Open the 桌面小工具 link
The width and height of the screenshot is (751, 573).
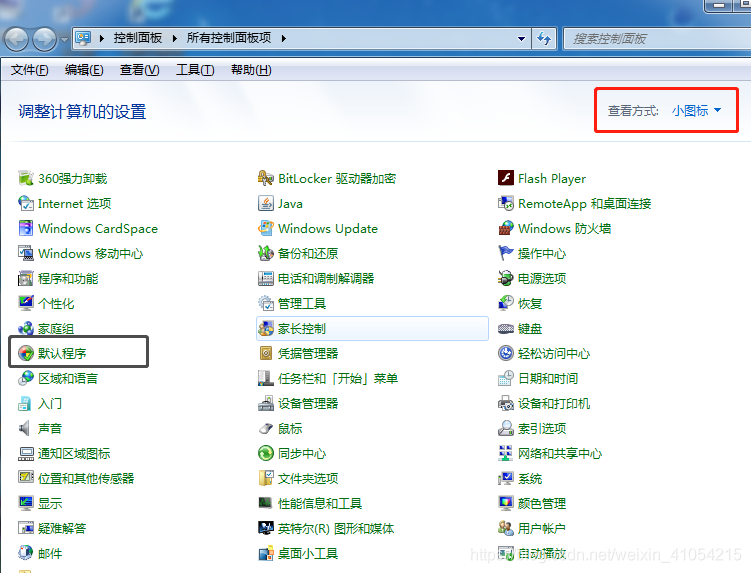click(x=308, y=553)
